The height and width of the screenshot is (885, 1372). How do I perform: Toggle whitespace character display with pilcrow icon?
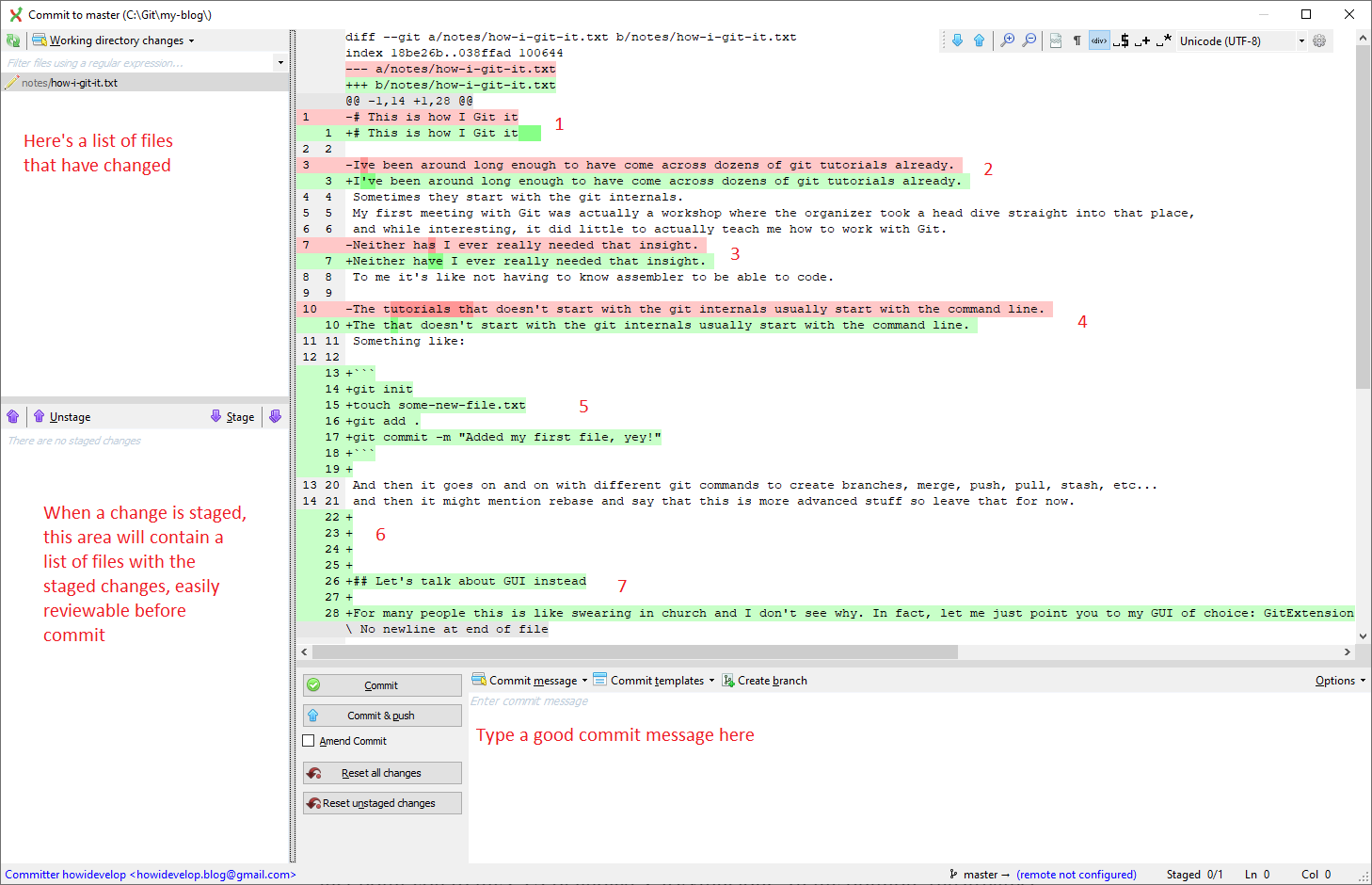pyautogui.click(x=1077, y=40)
